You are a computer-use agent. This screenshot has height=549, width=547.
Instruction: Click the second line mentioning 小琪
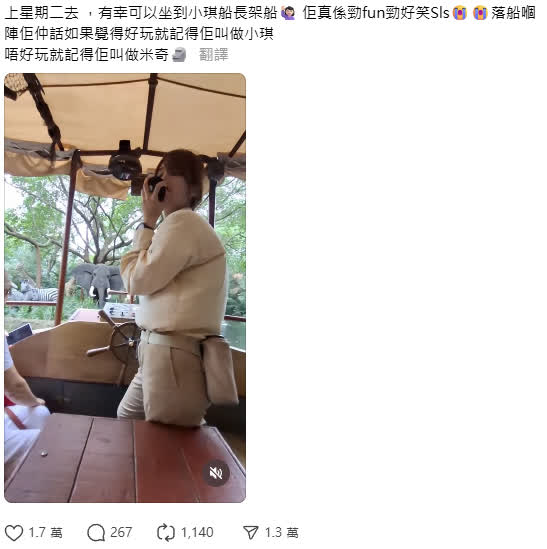[139, 34]
